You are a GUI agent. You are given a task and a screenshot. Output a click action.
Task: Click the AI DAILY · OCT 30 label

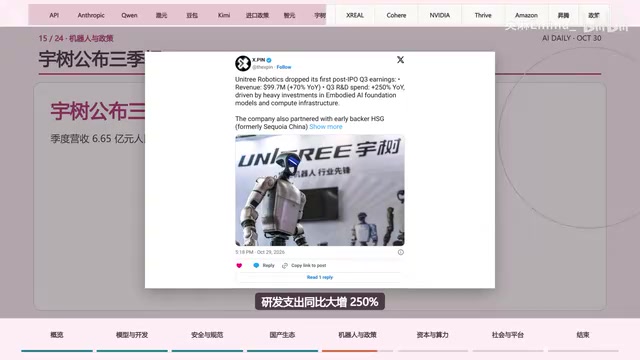click(x=571, y=38)
